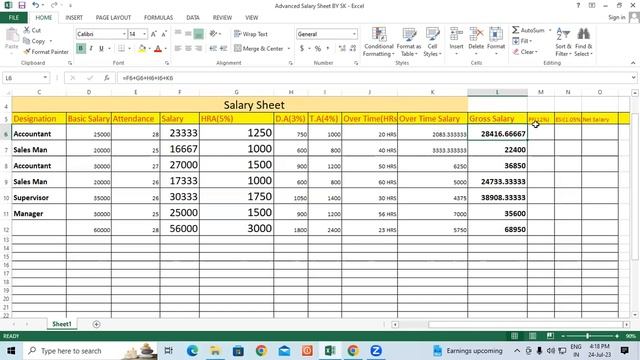Click Merge & Center button
This screenshot has width=640, height=360.
(259, 49)
